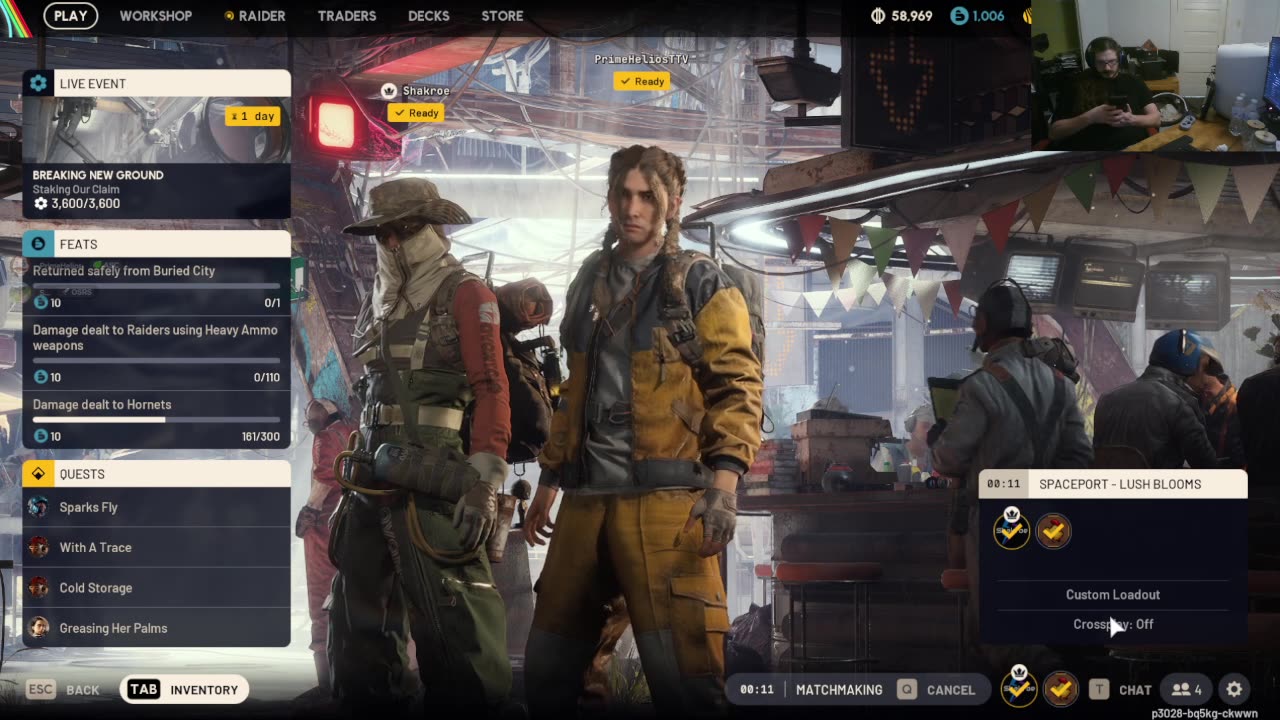1280x720 pixels.
Task: Click Shakroe's Ready status badge
Action: [x=417, y=113]
